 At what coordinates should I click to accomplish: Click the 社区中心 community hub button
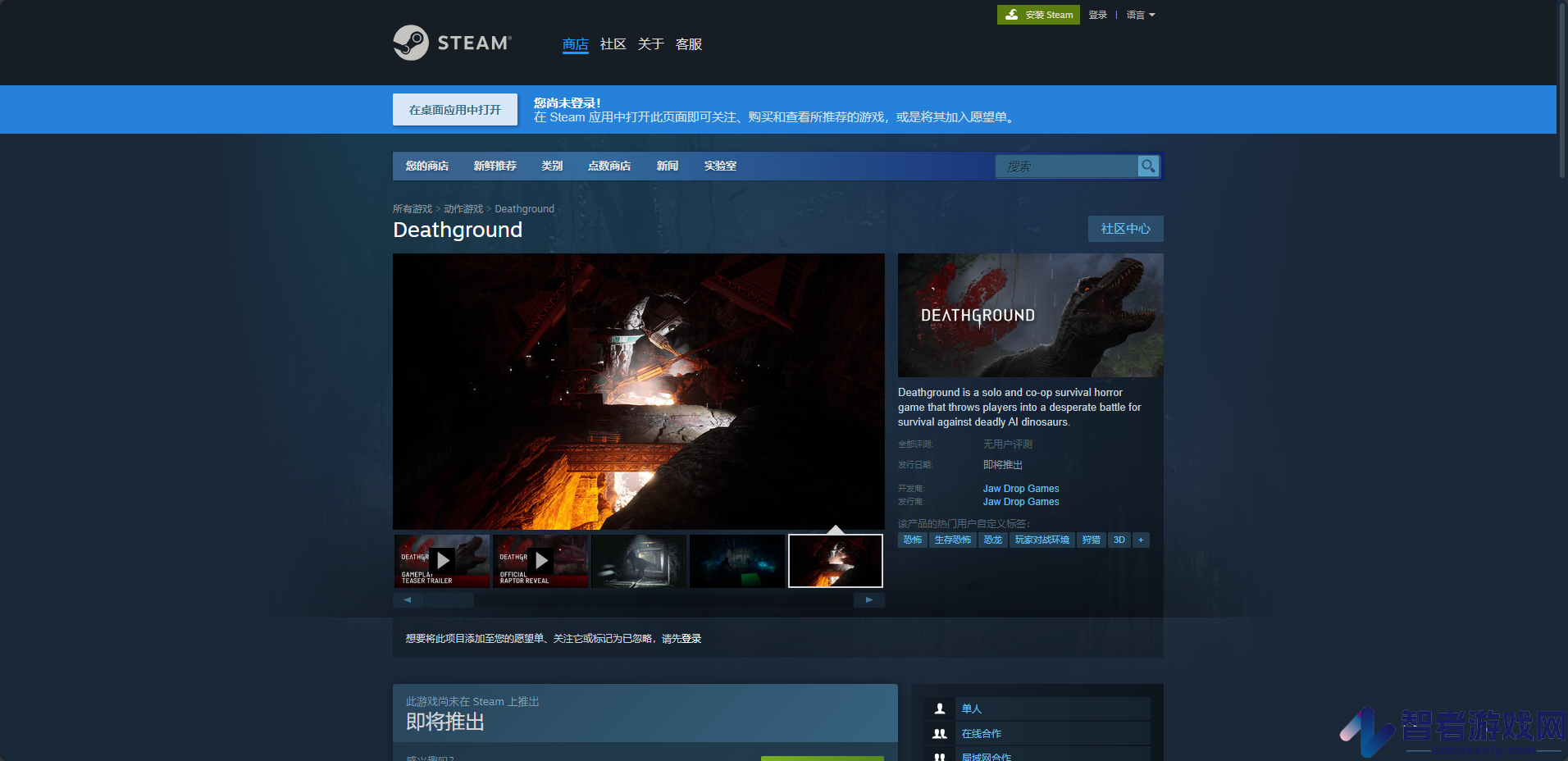(1126, 229)
